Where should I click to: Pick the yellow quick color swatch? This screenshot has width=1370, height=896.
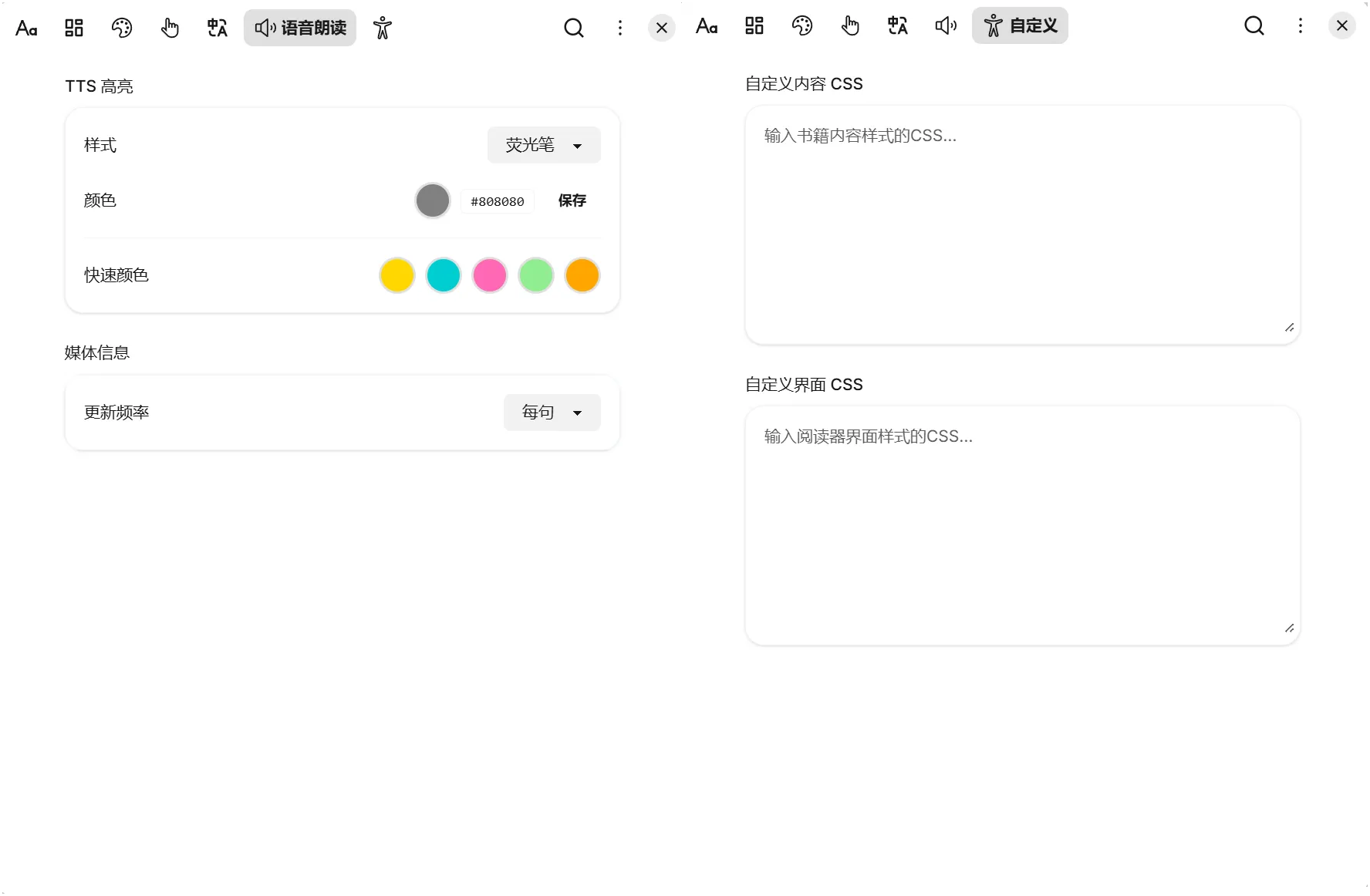397,275
